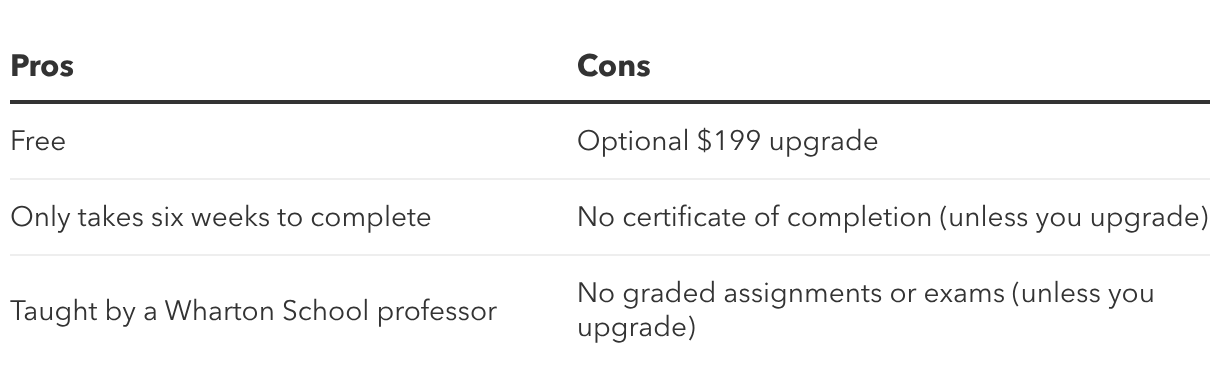Select Taught by a Wharton School professor
The height and width of the screenshot is (374, 1220).
[x=253, y=311]
